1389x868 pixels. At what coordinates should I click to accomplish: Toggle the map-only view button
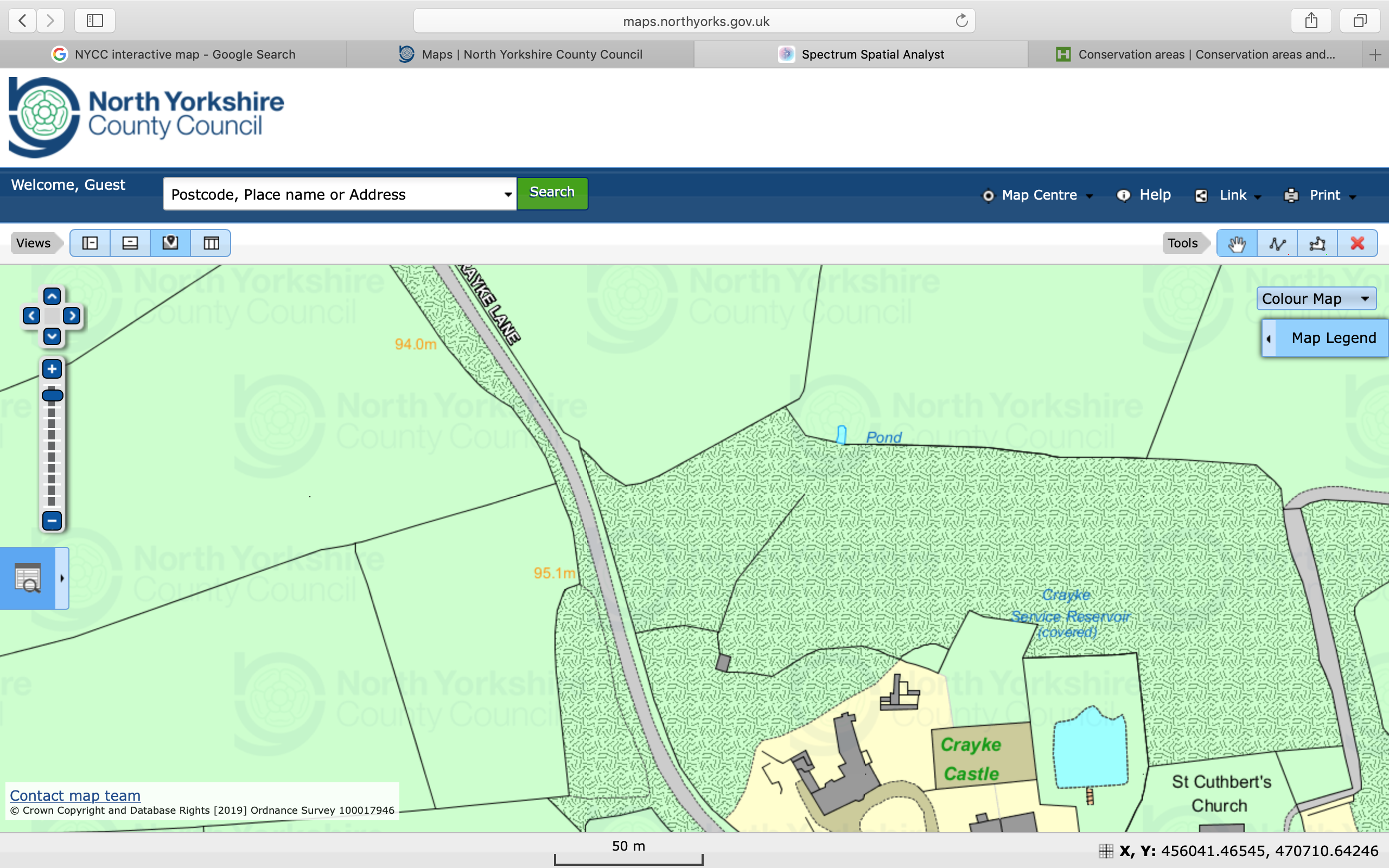pos(170,244)
